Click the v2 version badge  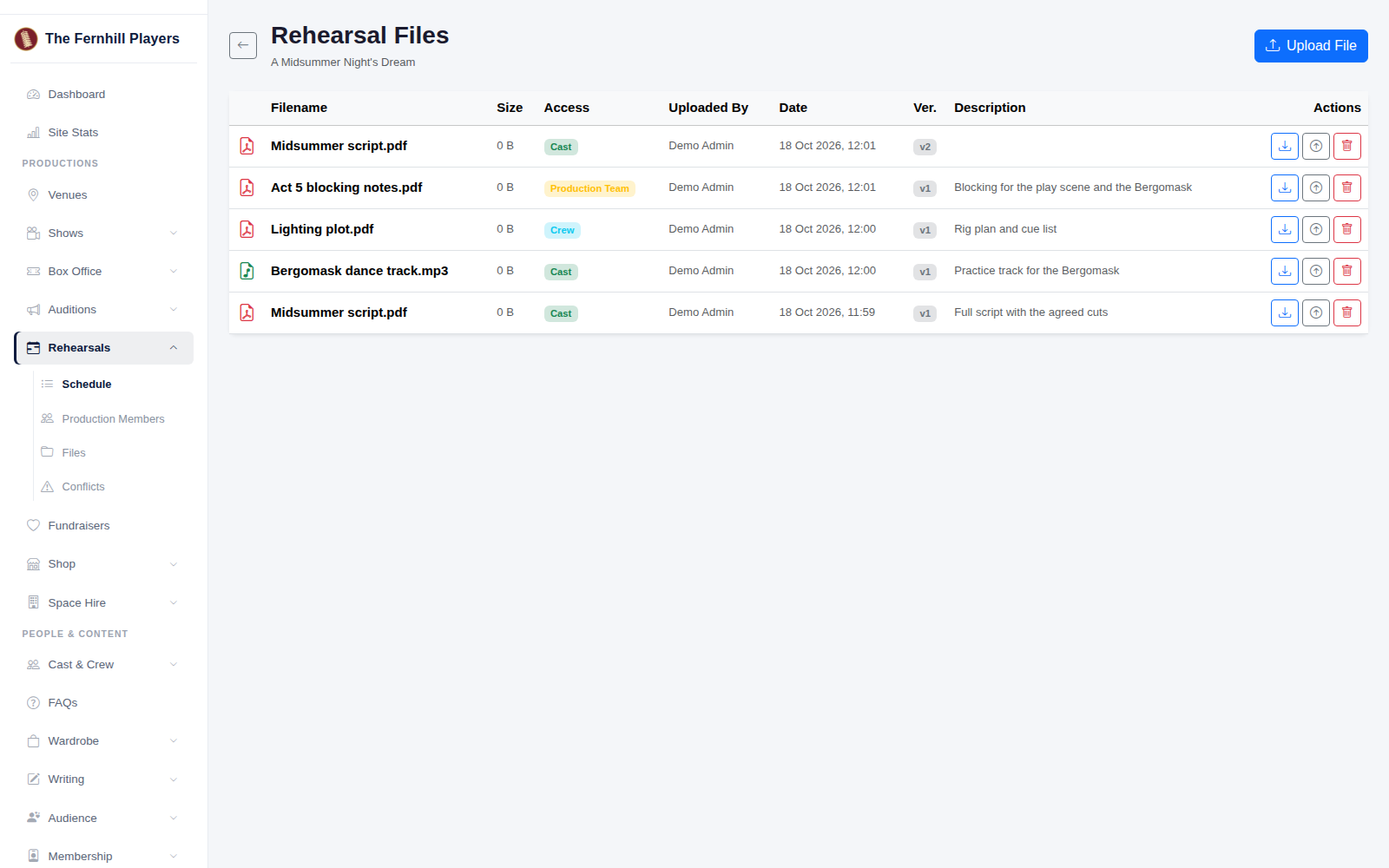[925, 147]
